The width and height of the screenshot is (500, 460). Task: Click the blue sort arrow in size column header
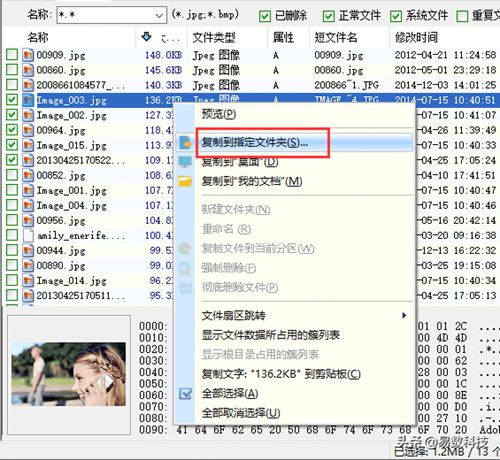(x=146, y=36)
